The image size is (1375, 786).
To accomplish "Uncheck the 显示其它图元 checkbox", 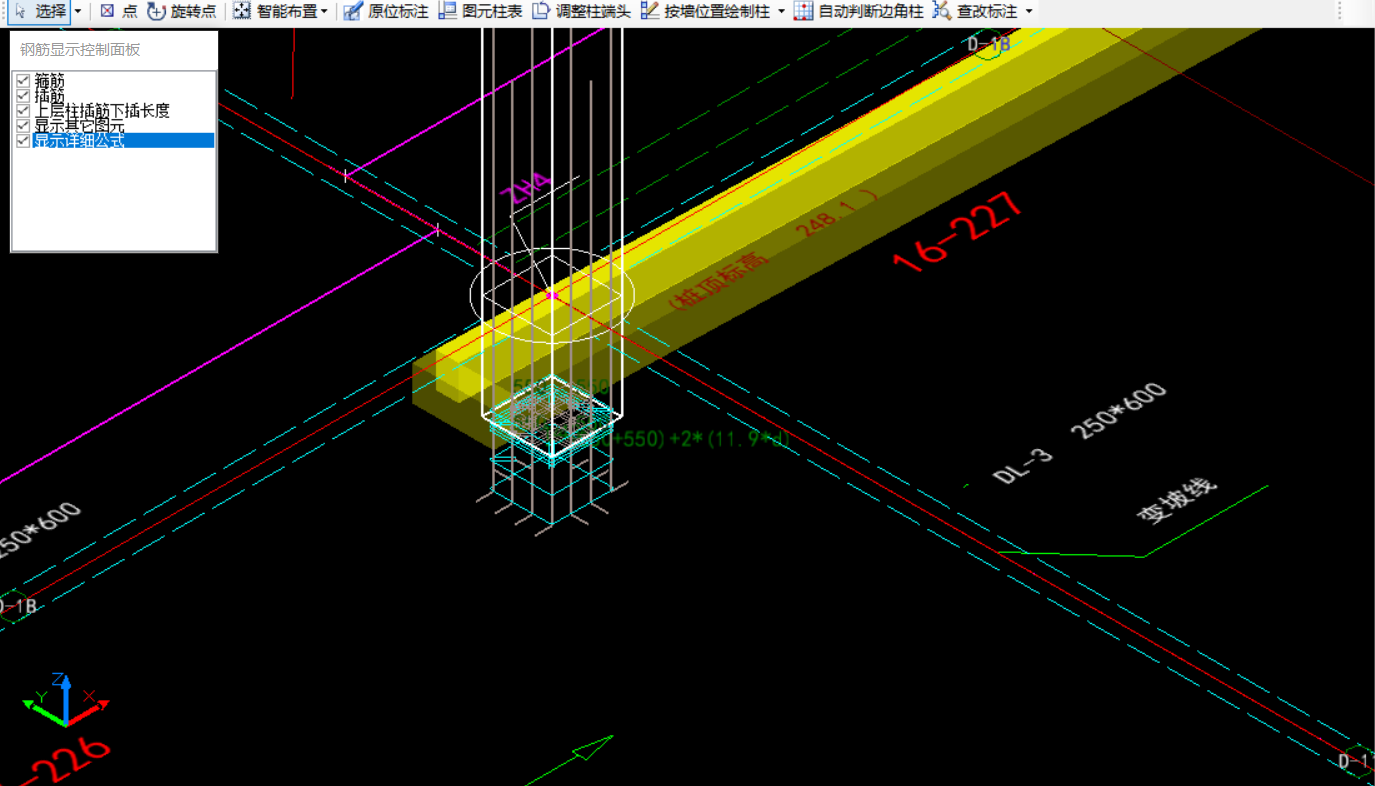I will pyautogui.click(x=24, y=126).
